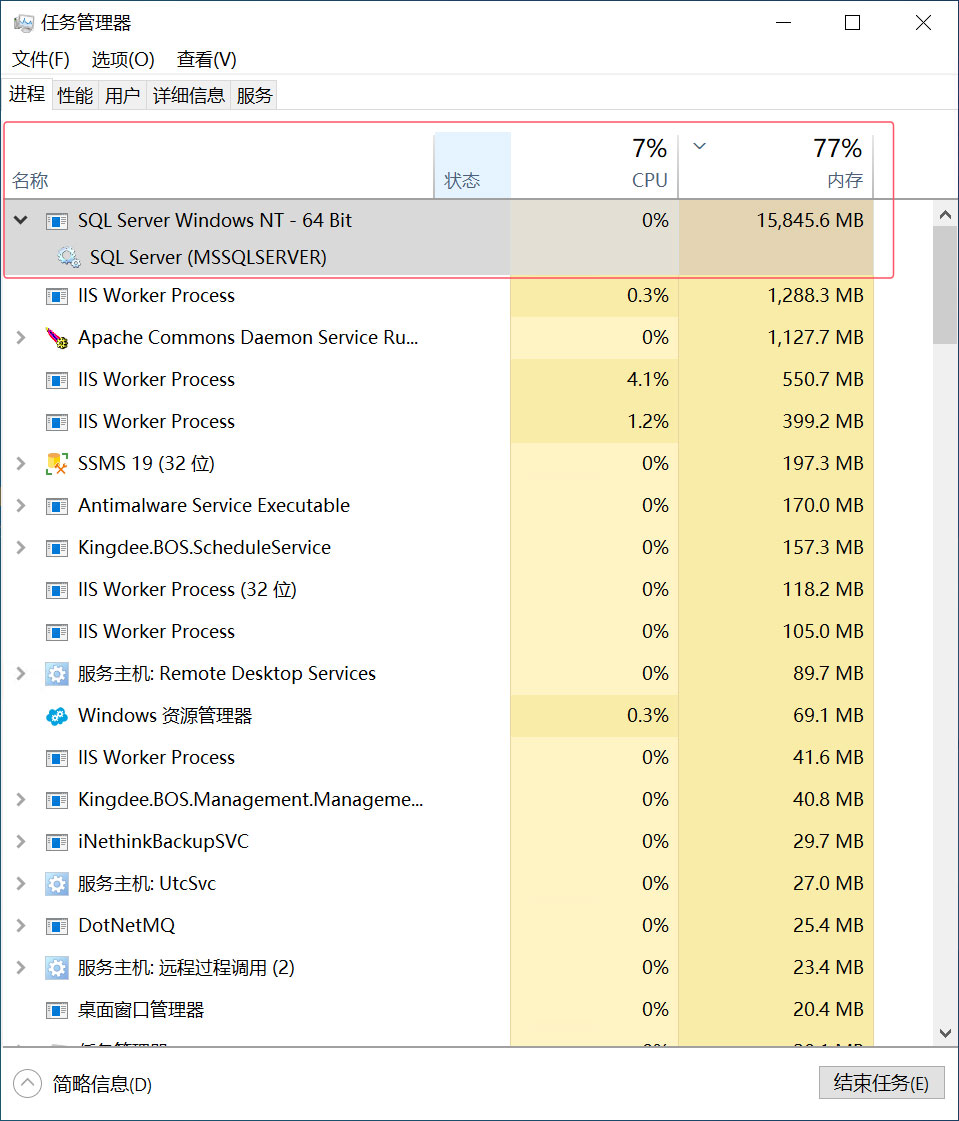Switch to the 性能 tab
959x1121 pixels.
pyautogui.click(x=75, y=95)
